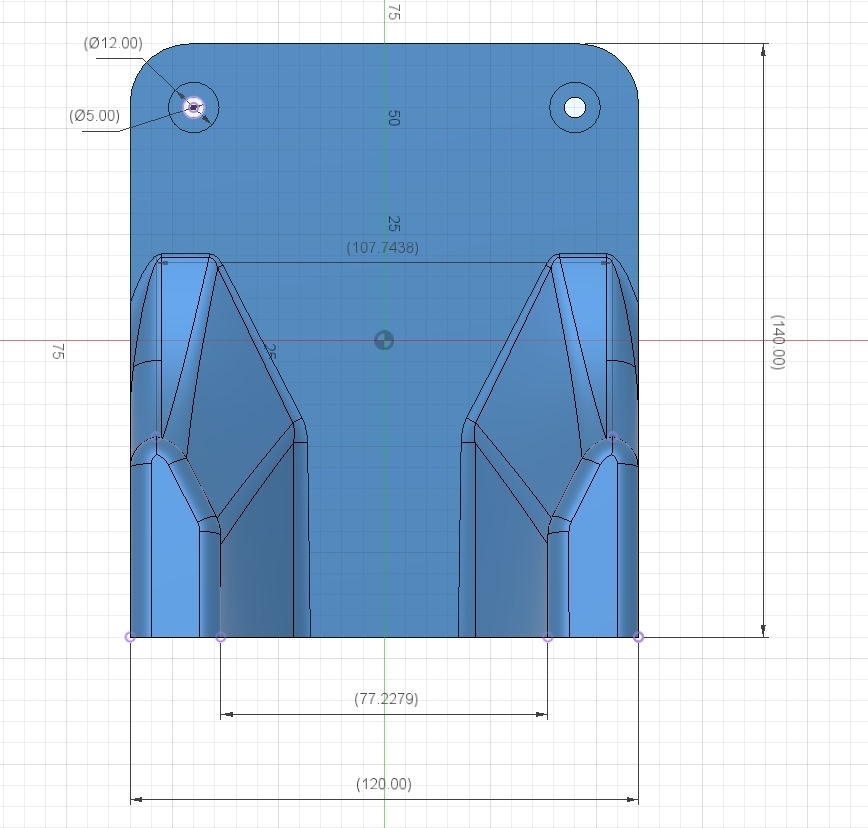This screenshot has height=828, width=868.
Task: Select the (77.2279) dimension value
Action: 386,698
